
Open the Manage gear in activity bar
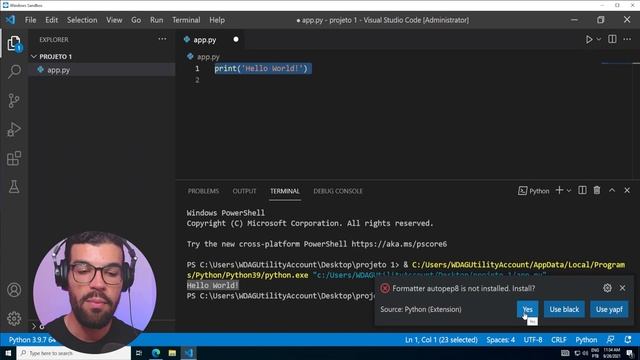coord(14,318)
